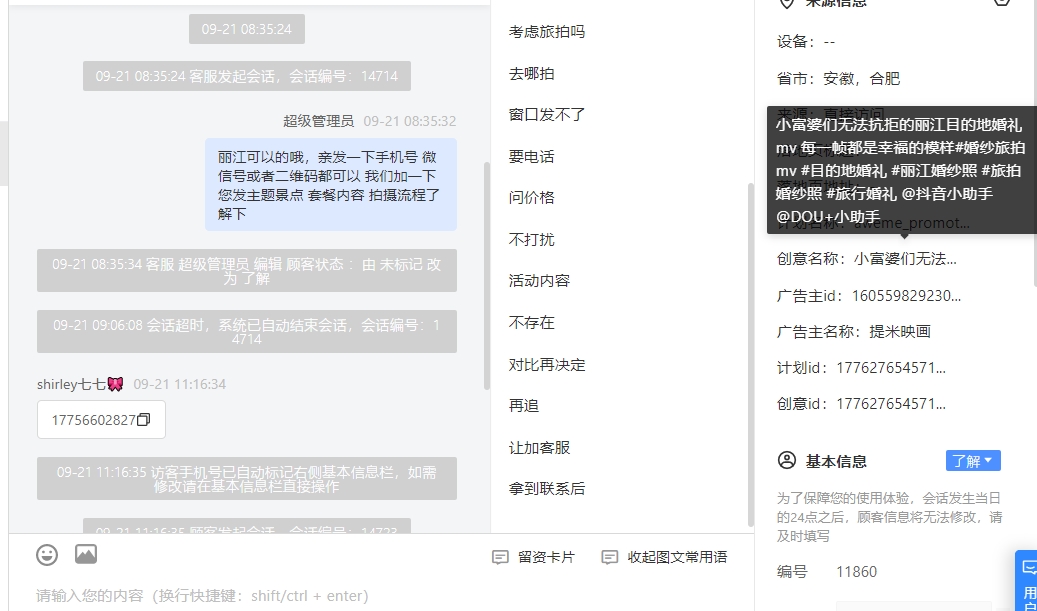1037x611 pixels.
Task: Click the 编号 11860 value
Action: (856, 572)
